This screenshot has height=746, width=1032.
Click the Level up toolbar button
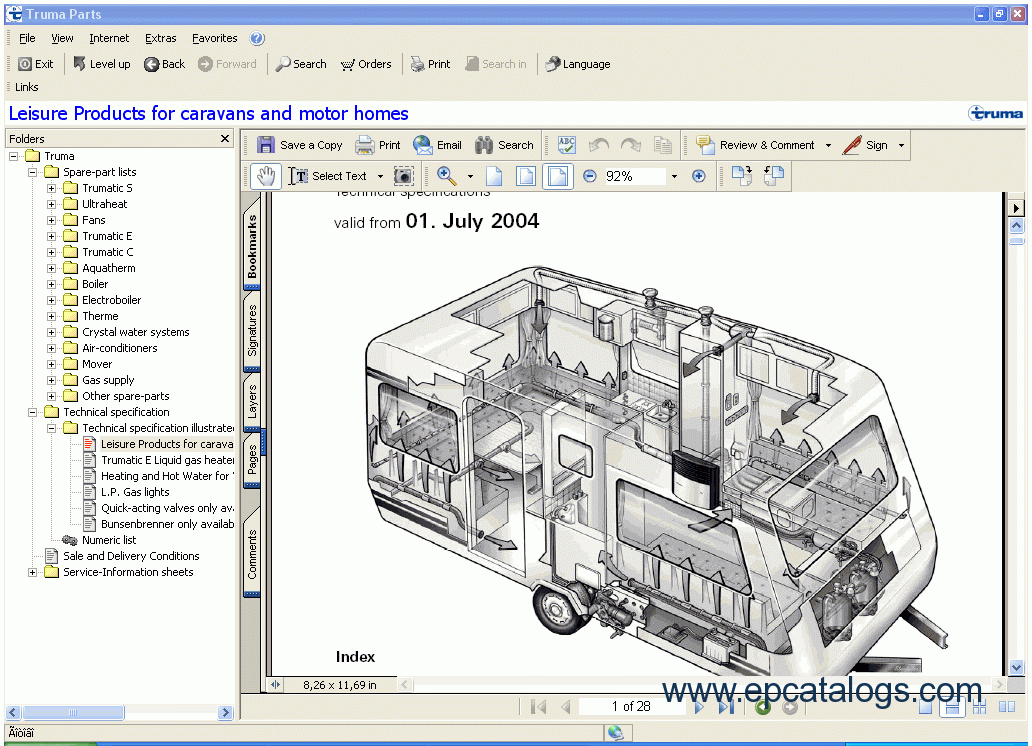101,64
